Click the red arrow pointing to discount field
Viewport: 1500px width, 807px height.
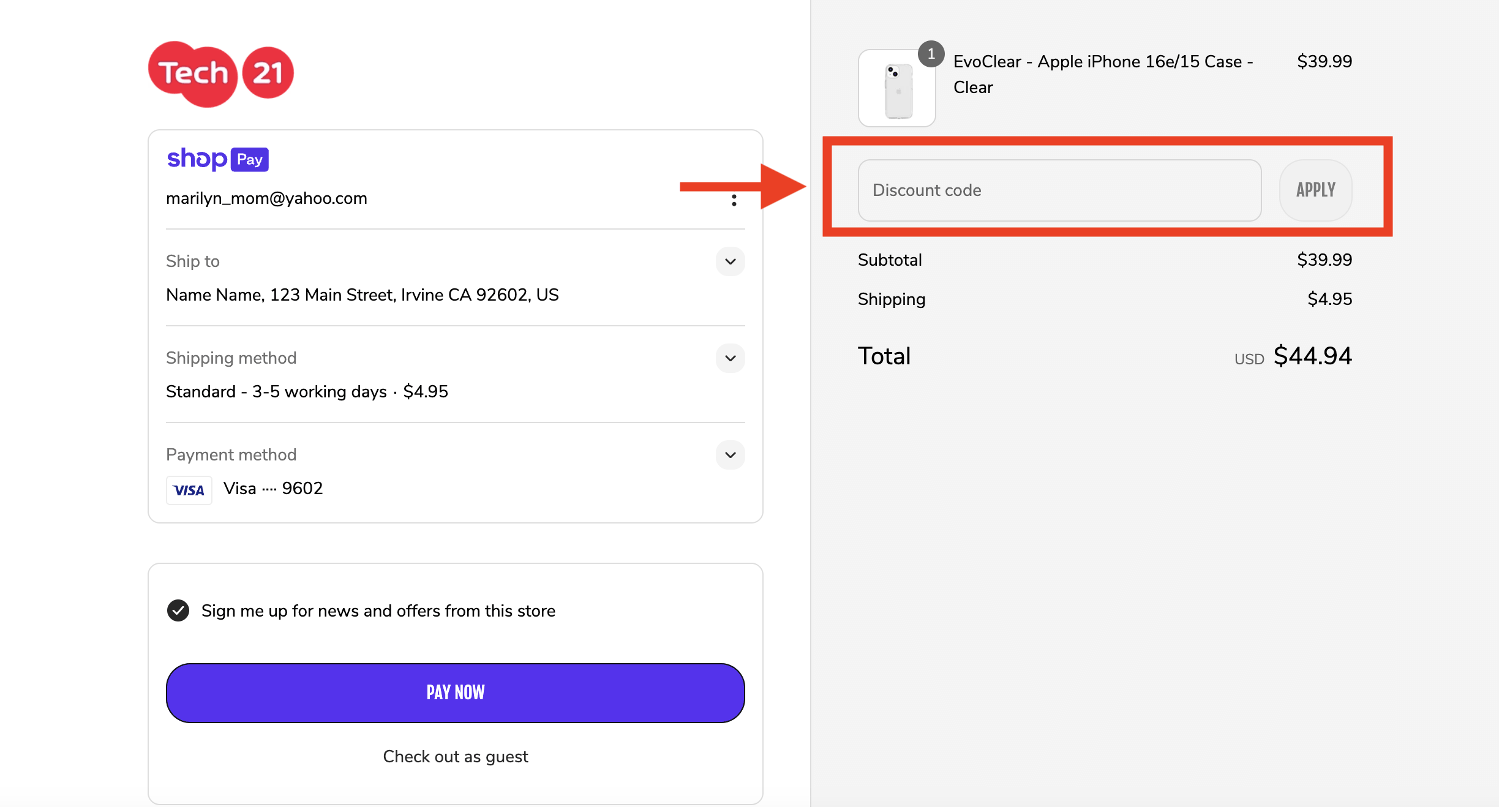[743, 186]
